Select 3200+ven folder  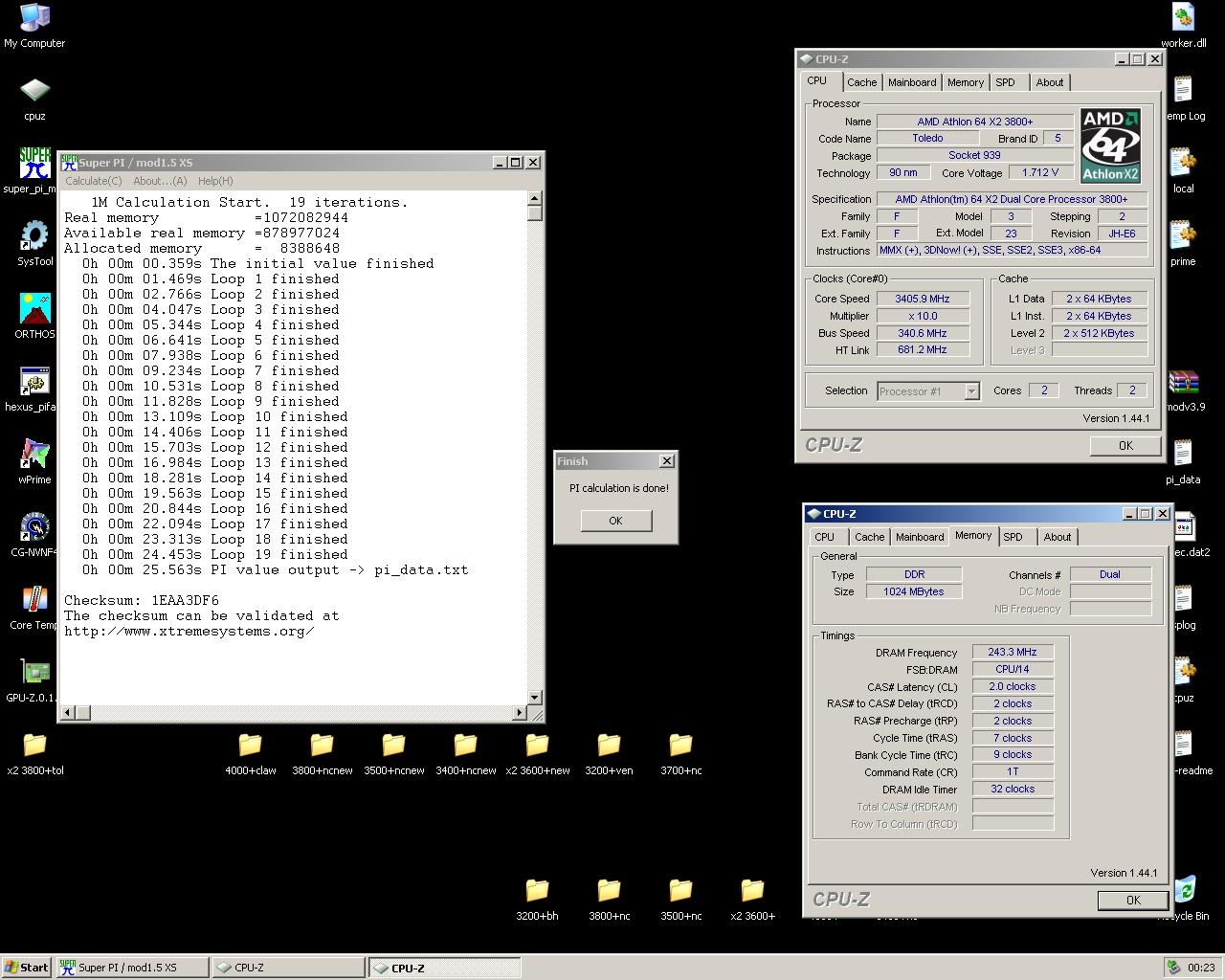(609, 753)
